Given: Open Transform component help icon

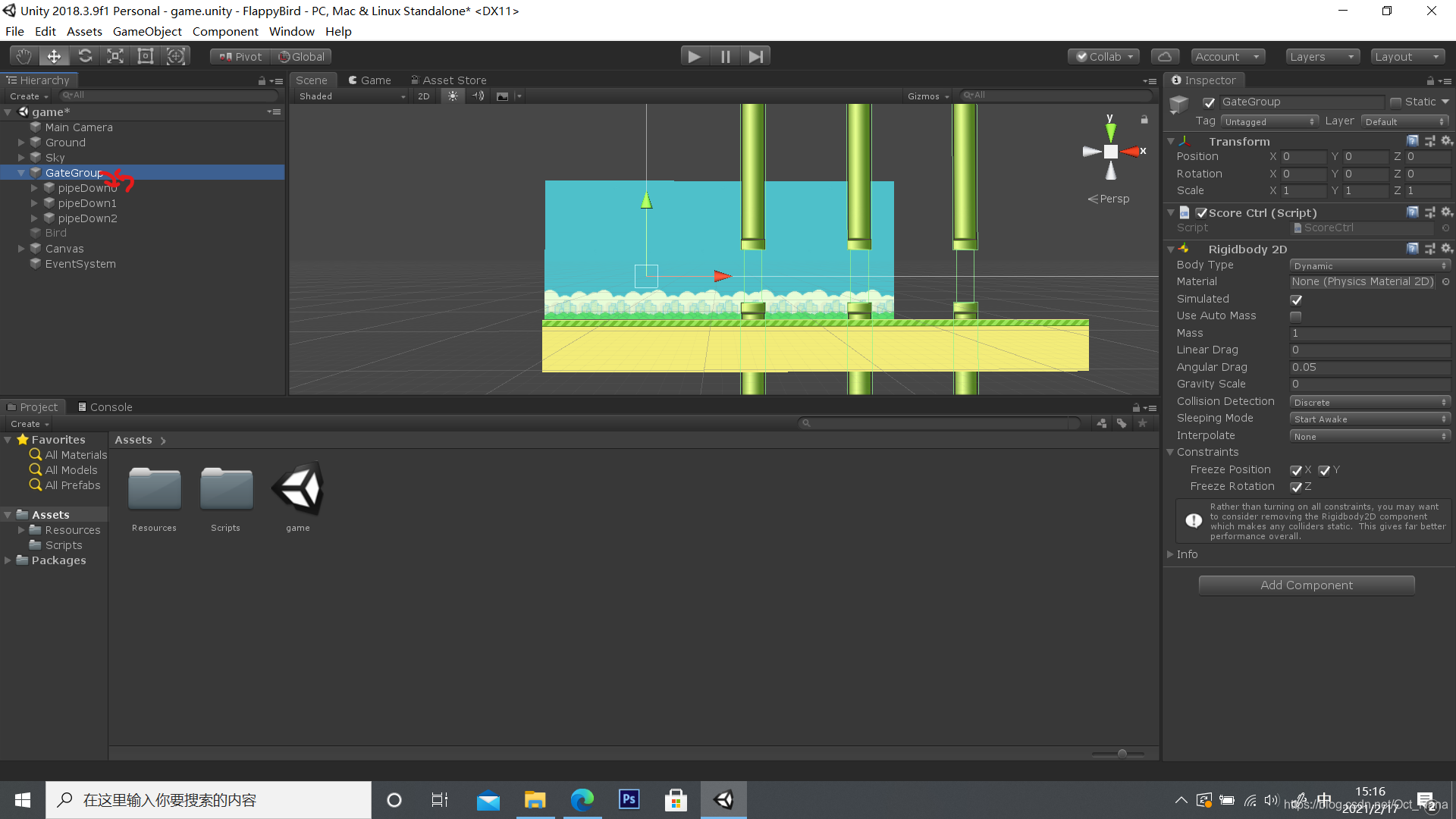Looking at the screenshot, I should click(1413, 141).
